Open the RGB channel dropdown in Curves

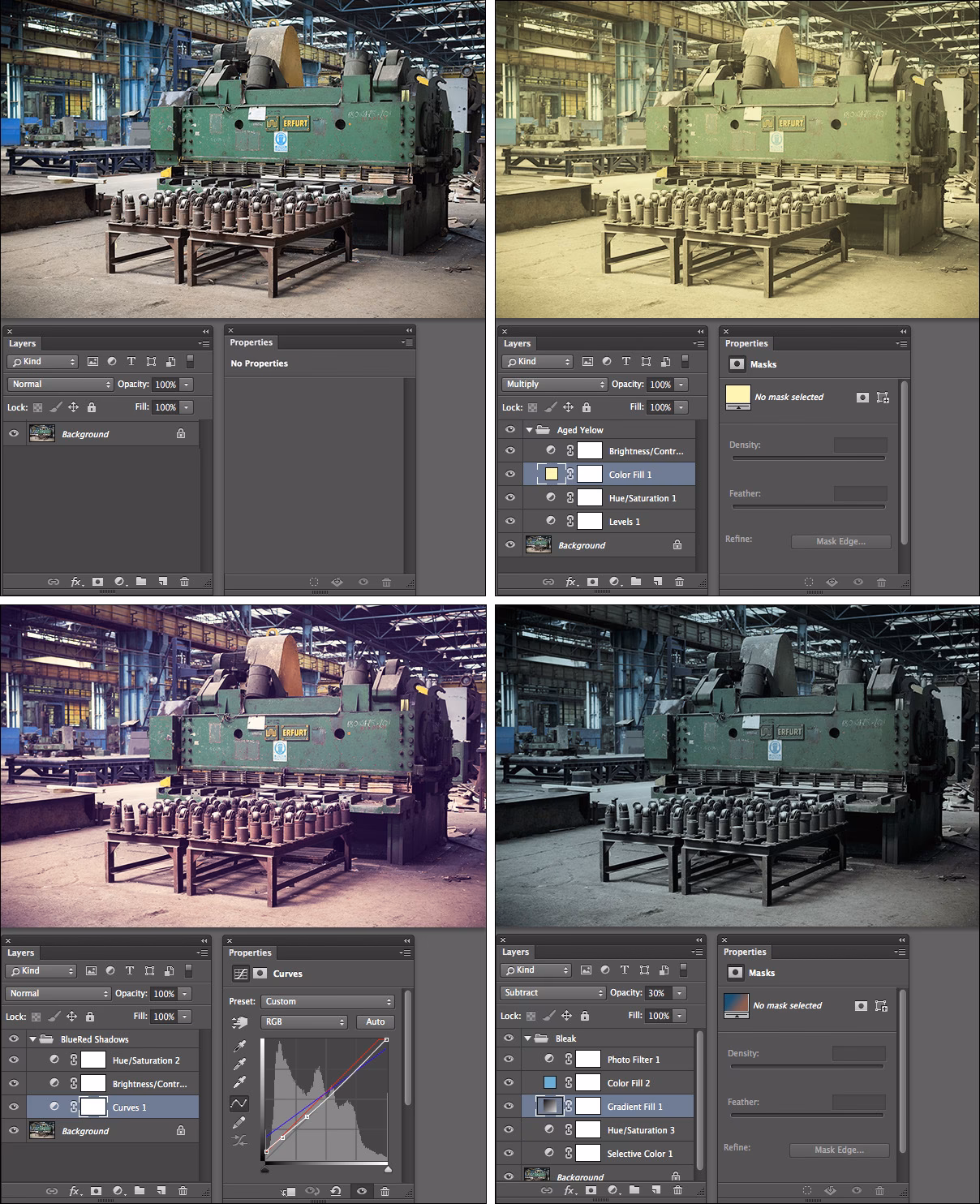303,1021
